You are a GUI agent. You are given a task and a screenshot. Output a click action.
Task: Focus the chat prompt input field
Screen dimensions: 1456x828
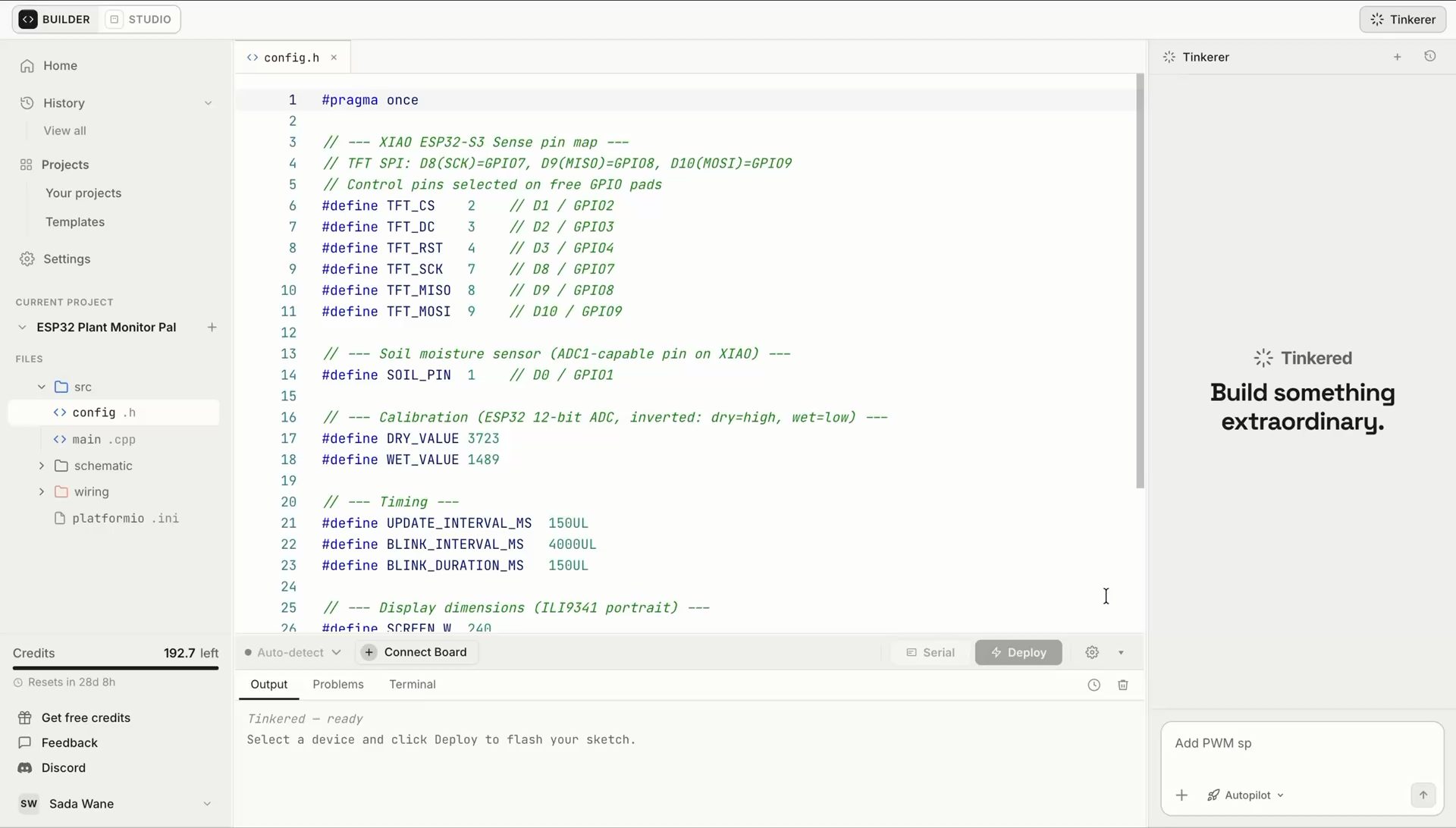pos(1302,744)
